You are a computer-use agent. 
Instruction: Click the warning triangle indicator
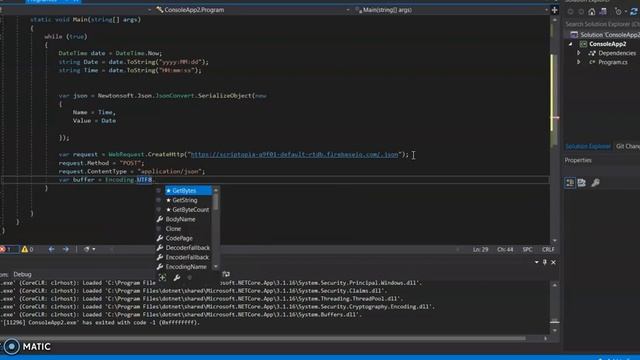coord(25,249)
